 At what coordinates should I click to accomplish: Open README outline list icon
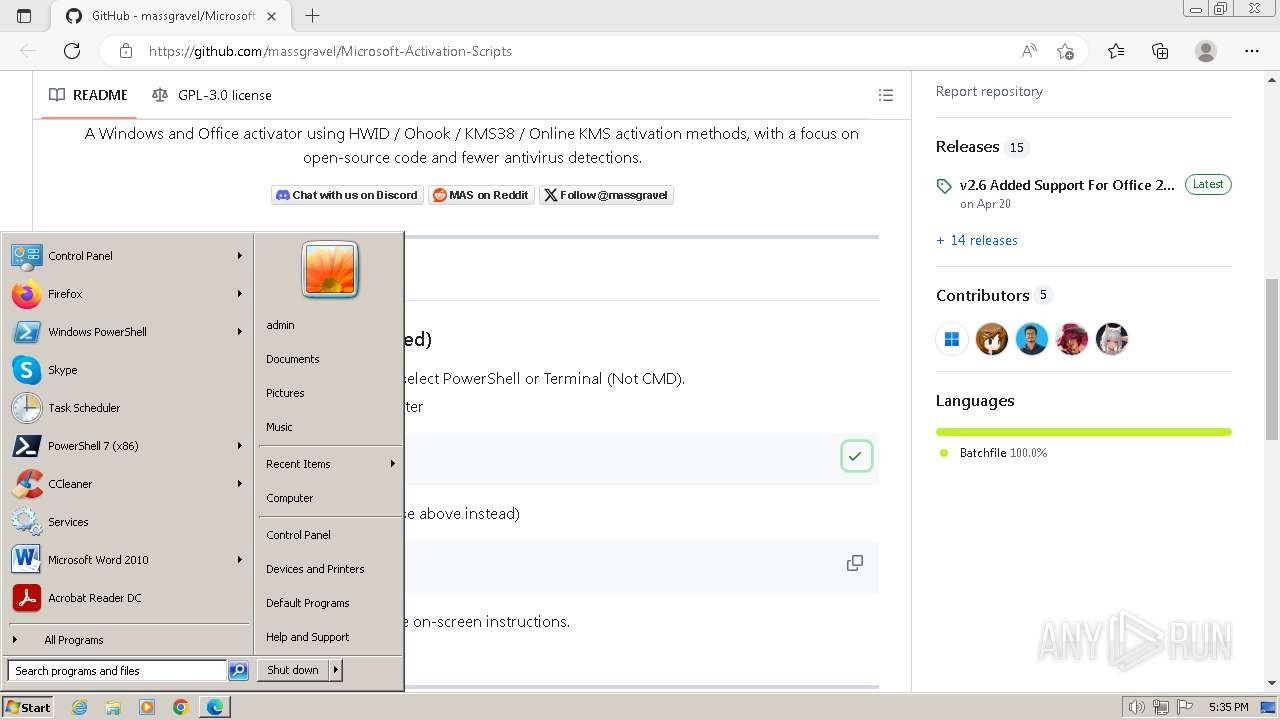[886, 95]
